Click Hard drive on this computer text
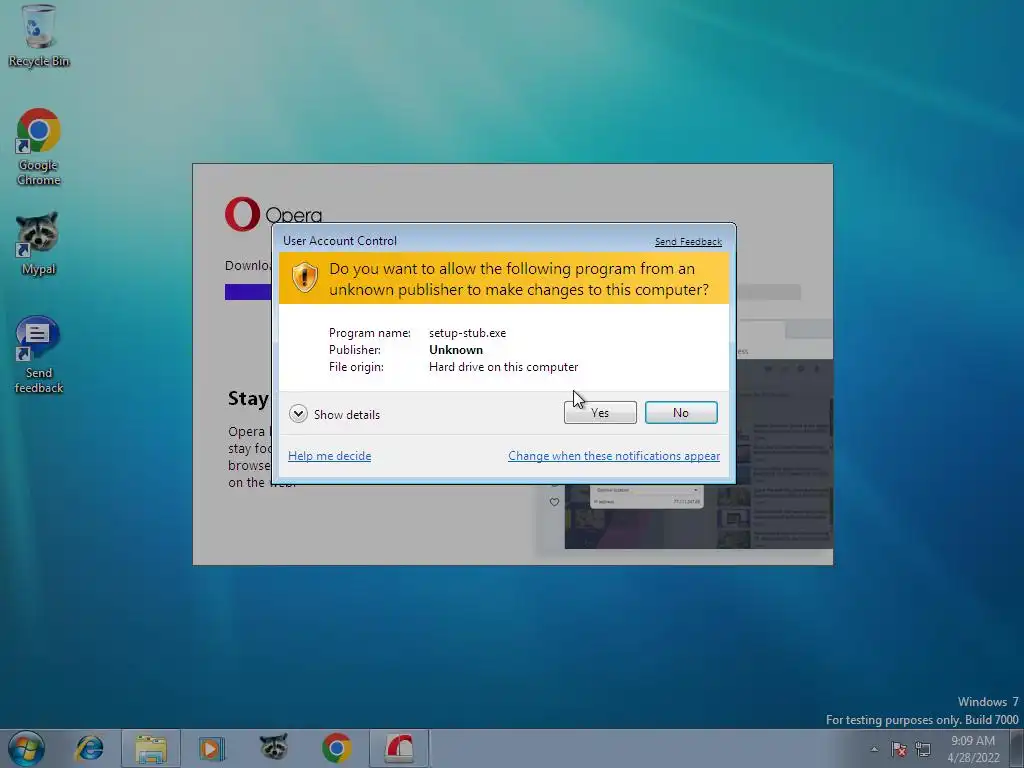This screenshot has height=768, width=1024. click(x=504, y=367)
